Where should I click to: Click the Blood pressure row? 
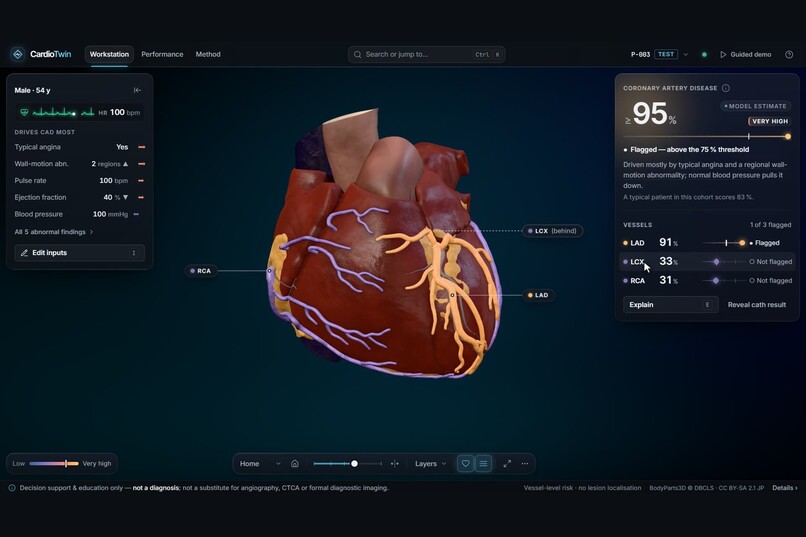(x=80, y=214)
